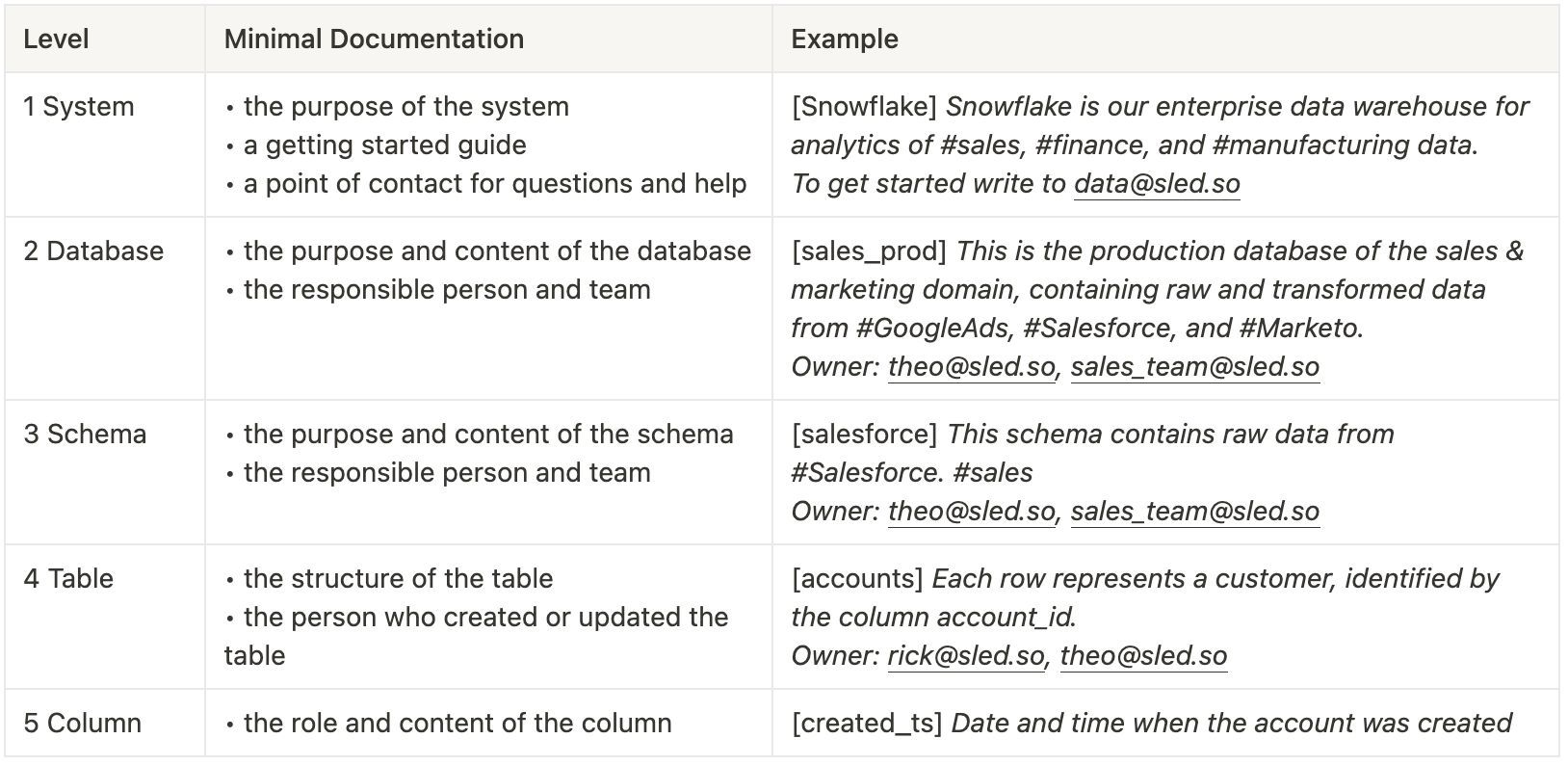Click theo@sled.so link in Table row
This screenshot has width=1568, height=765.
[1143, 655]
